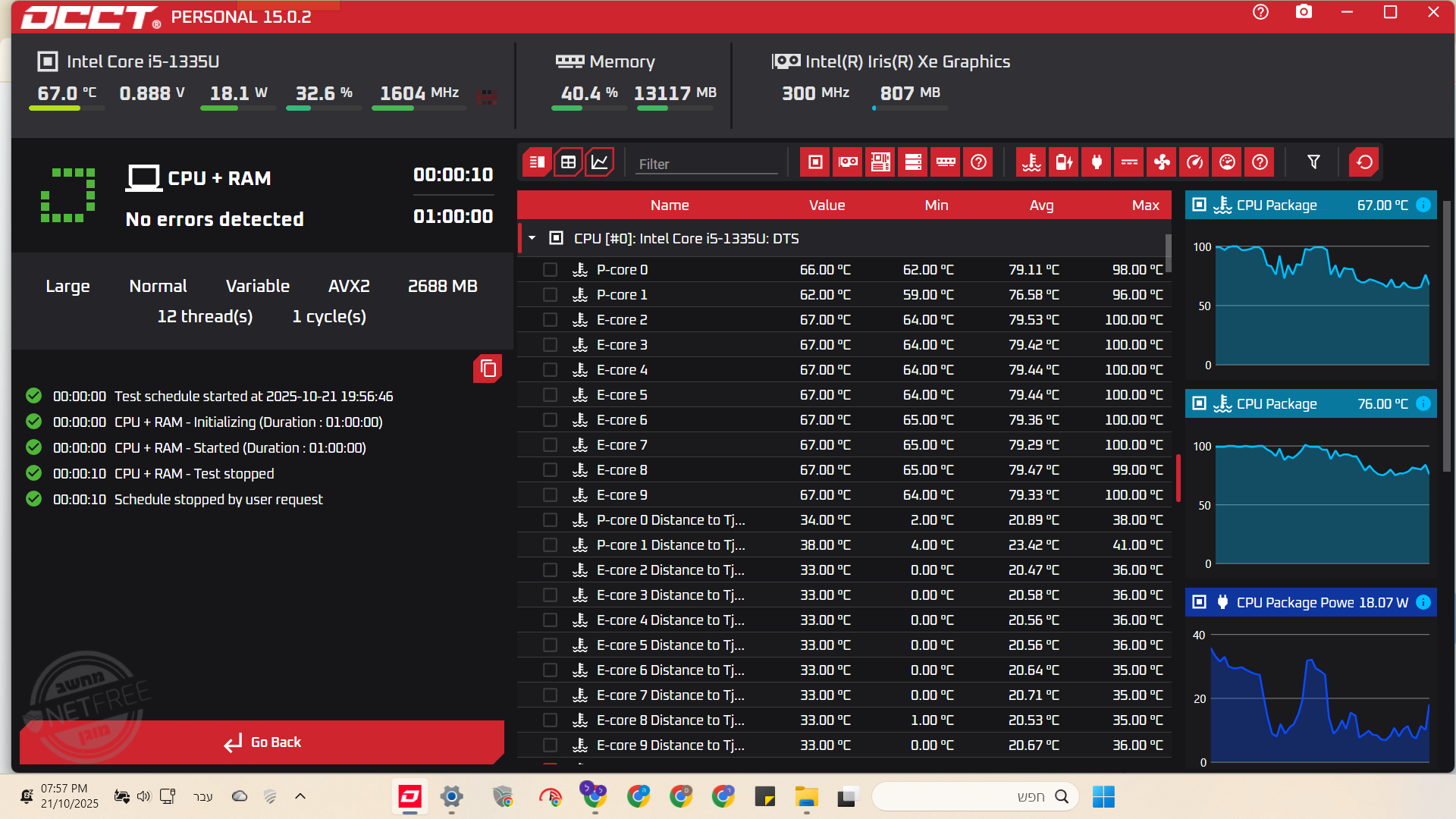The width and height of the screenshot is (1456, 819).
Task: Enable checkbox for P-core 1 Distance to Tj
Action: [x=551, y=545]
